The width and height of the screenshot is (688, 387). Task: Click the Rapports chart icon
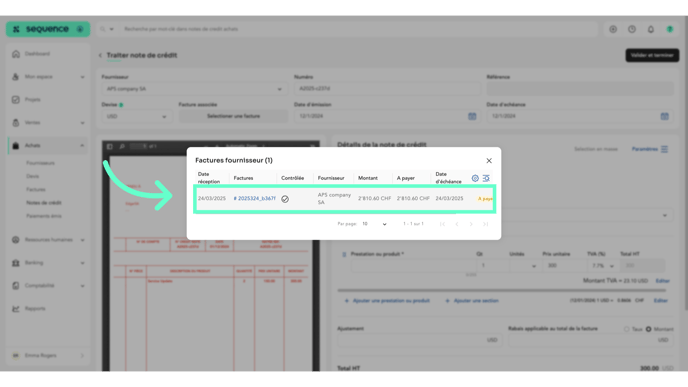click(16, 308)
